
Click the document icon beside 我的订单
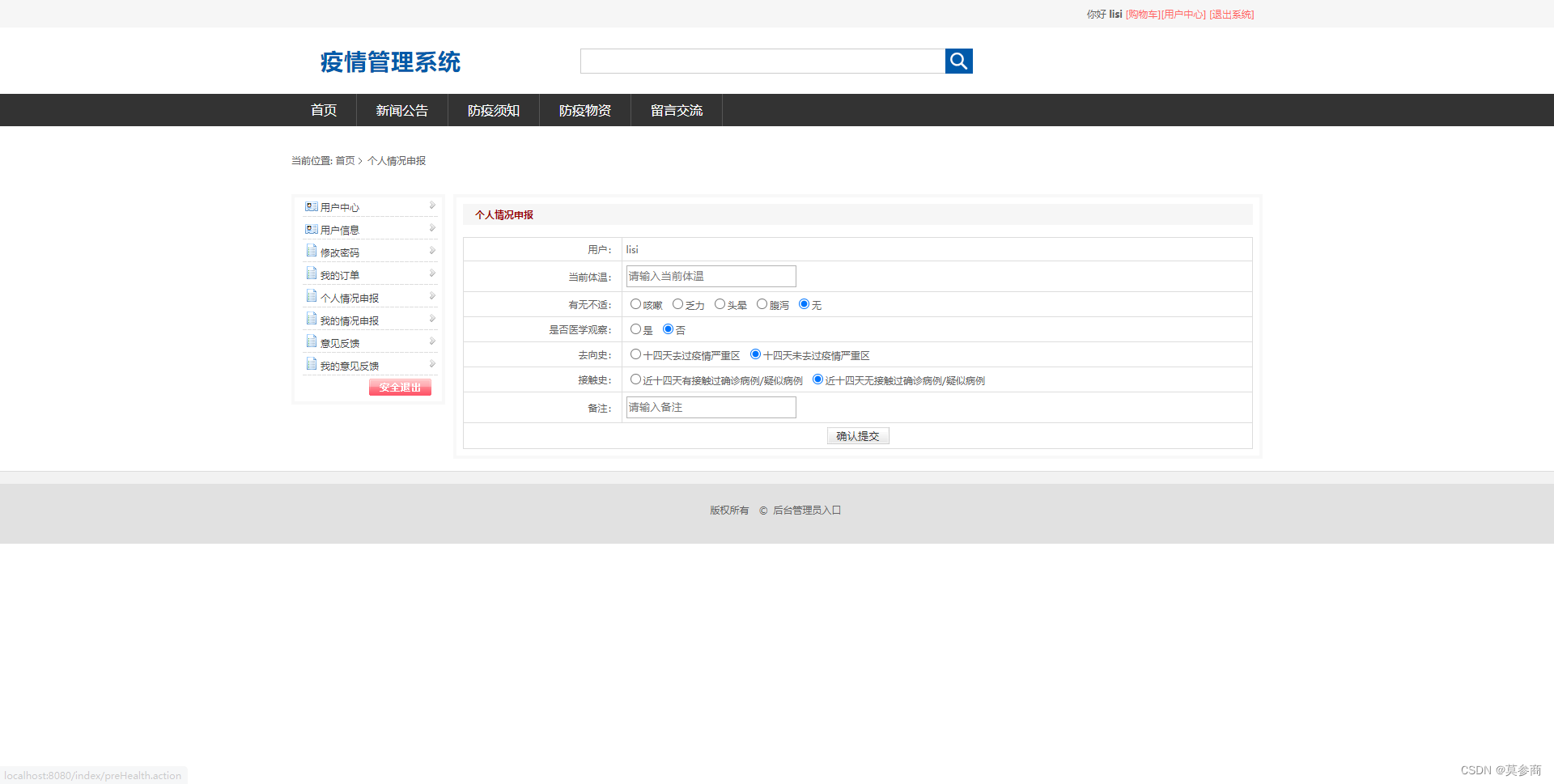click(312, 274)
